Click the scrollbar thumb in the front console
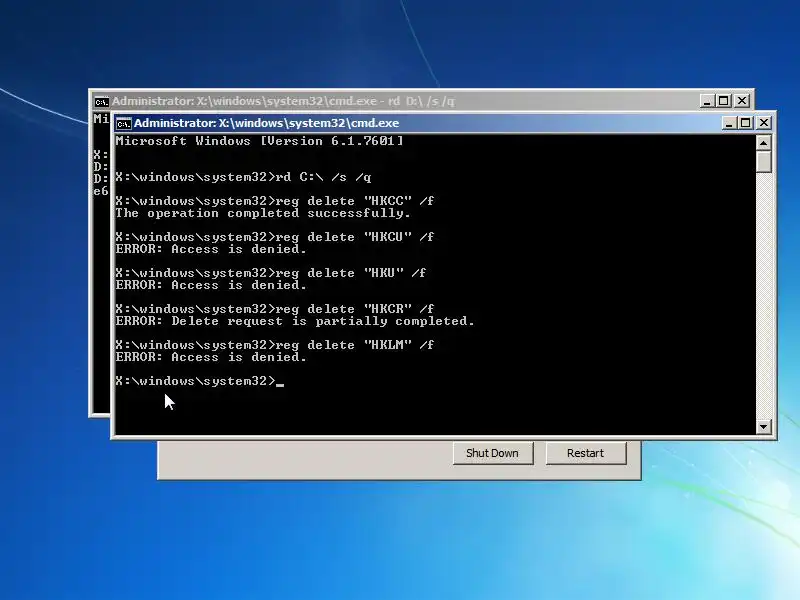The width and height of the screenshot is (800, 600). [x=763, y=162]
